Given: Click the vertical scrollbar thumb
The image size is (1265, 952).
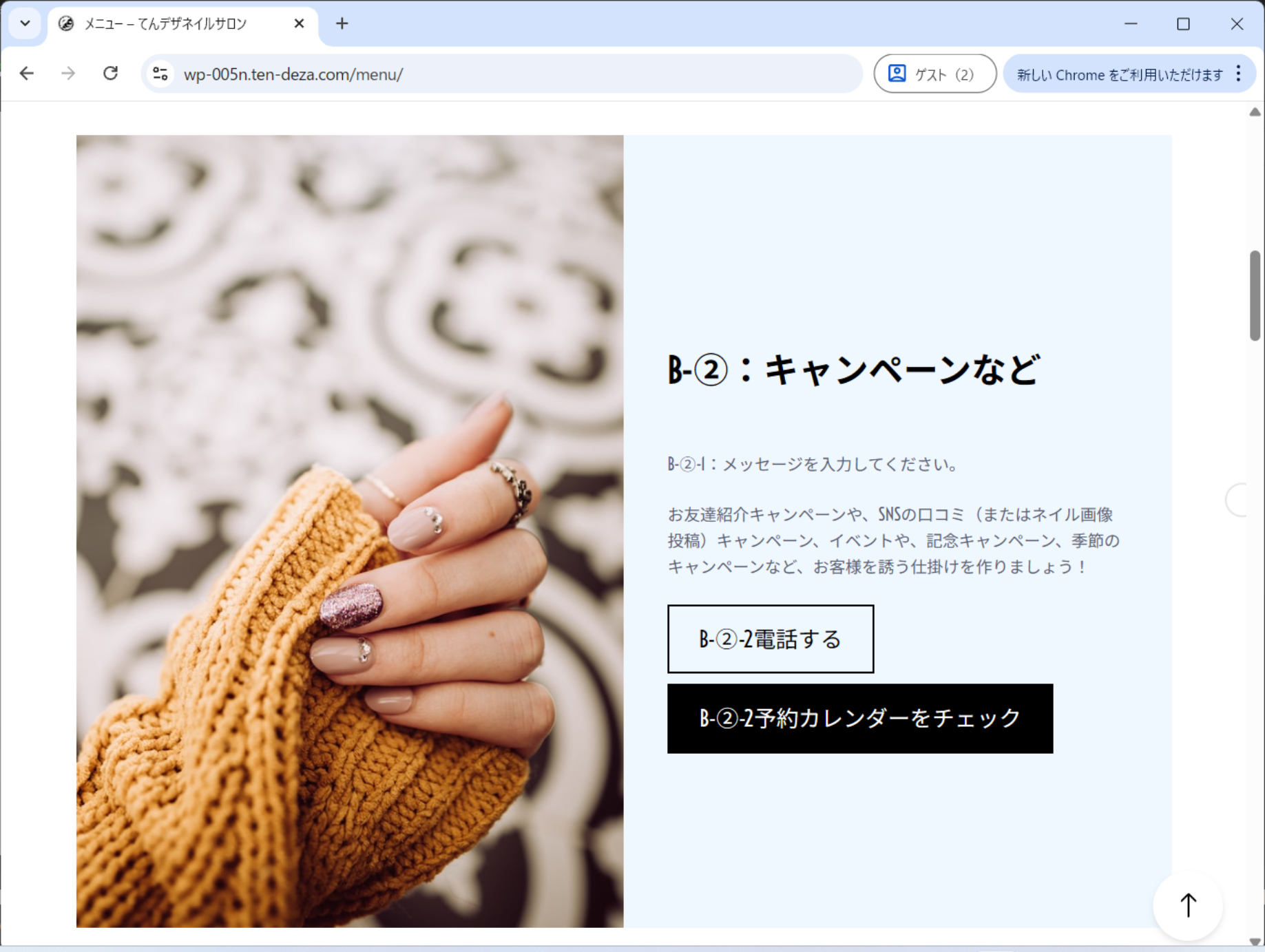Looking at the screenshot, I should coord(1255,296).
